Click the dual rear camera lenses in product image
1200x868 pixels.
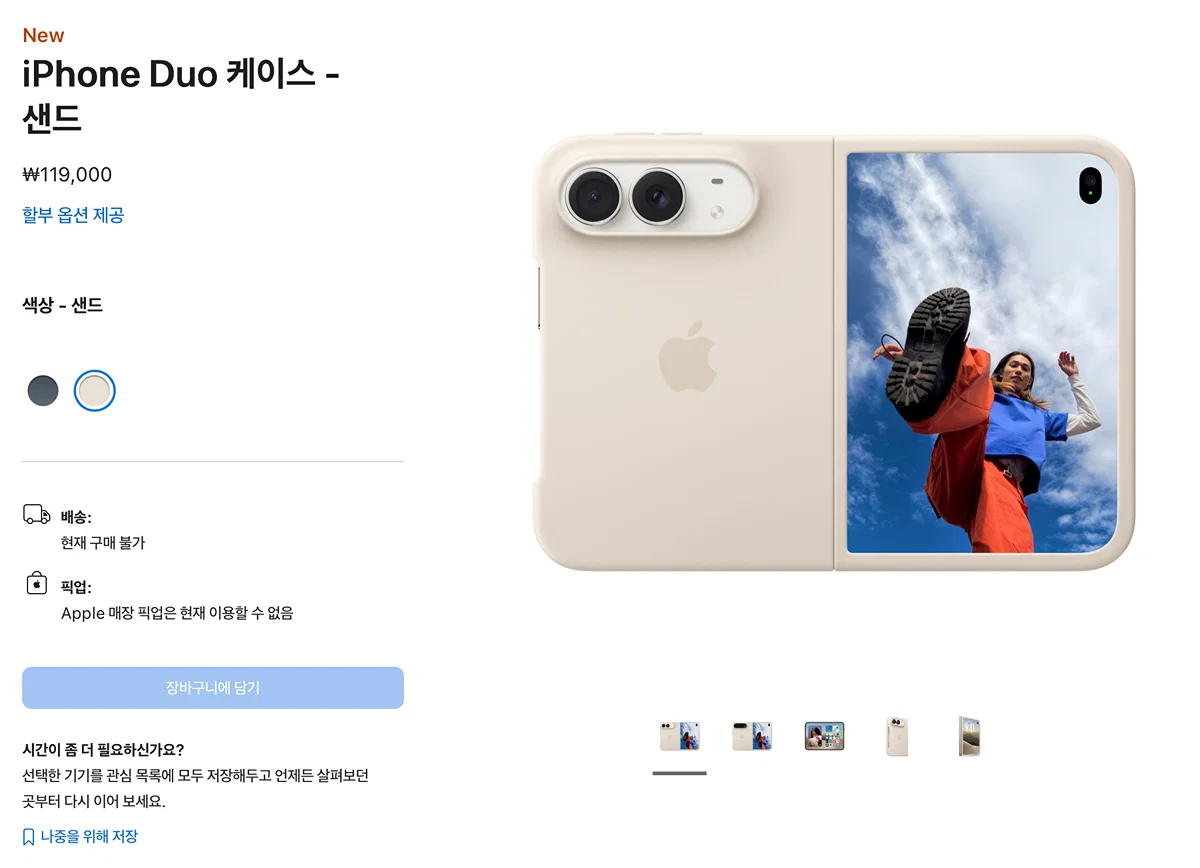pos(626,196)
